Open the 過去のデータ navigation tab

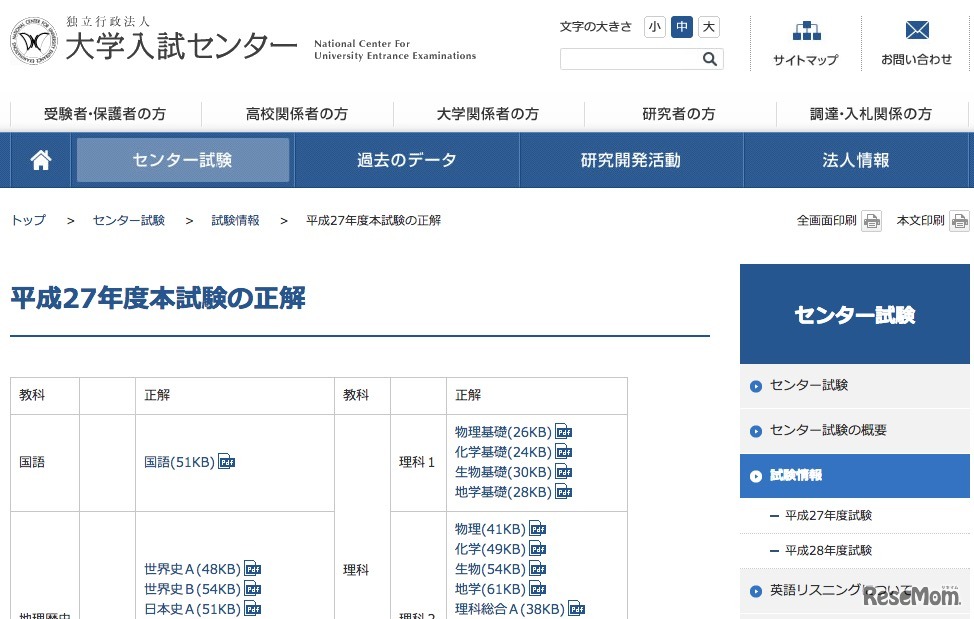406,160
